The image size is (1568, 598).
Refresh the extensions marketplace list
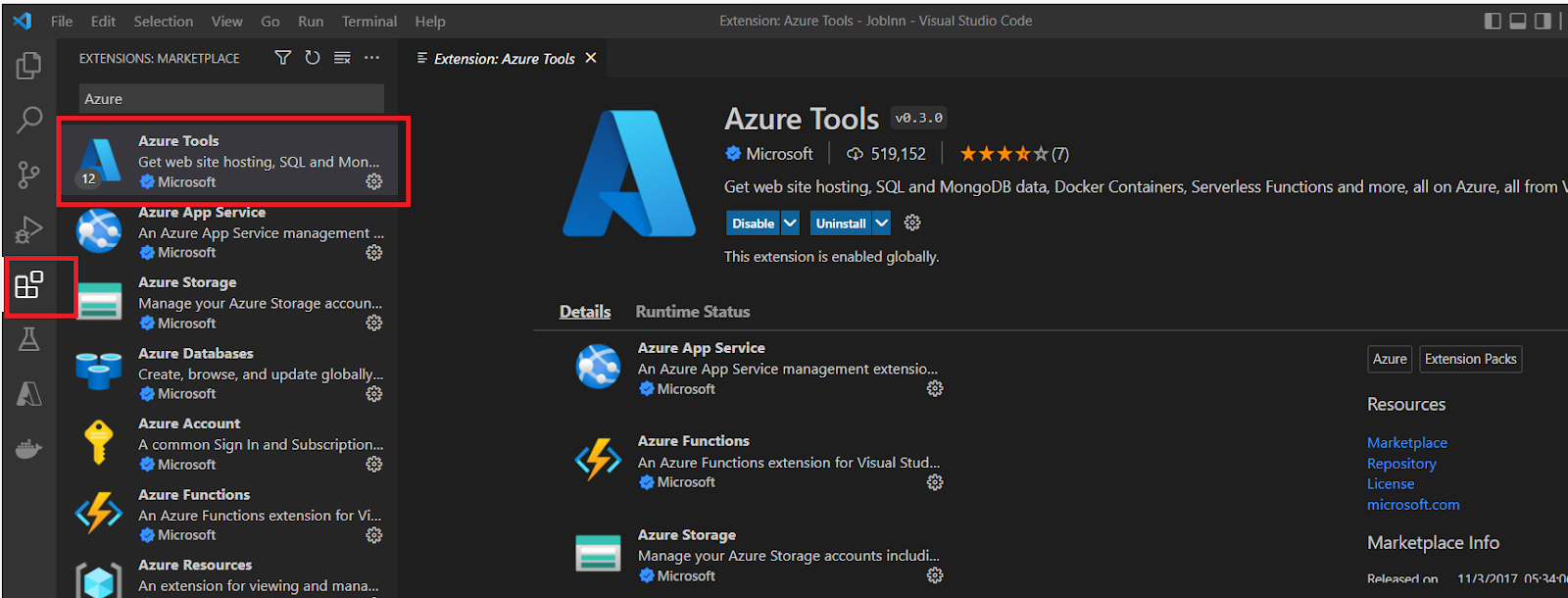[312, 58]
